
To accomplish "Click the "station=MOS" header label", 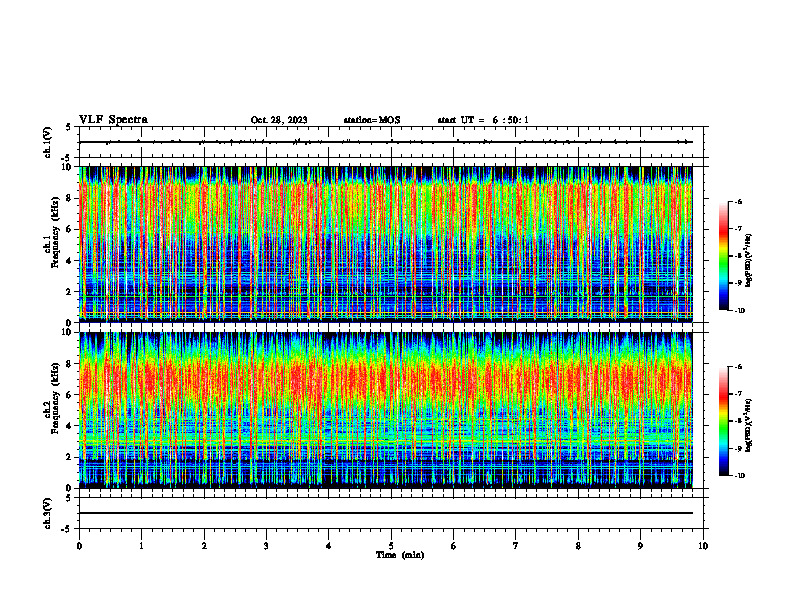I will coord(372,120).
